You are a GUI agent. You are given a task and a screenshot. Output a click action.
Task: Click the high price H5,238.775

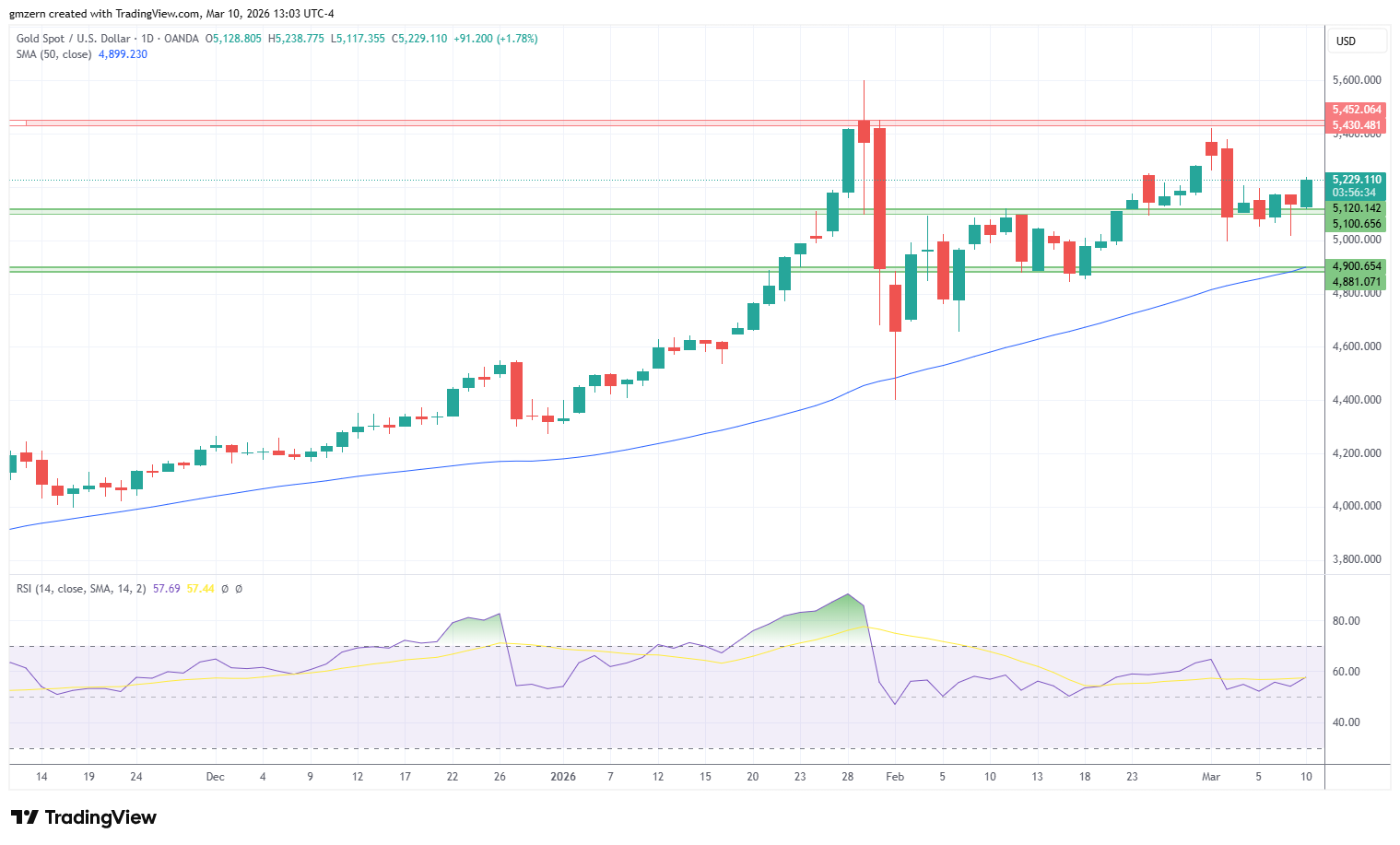click(296, 39)
